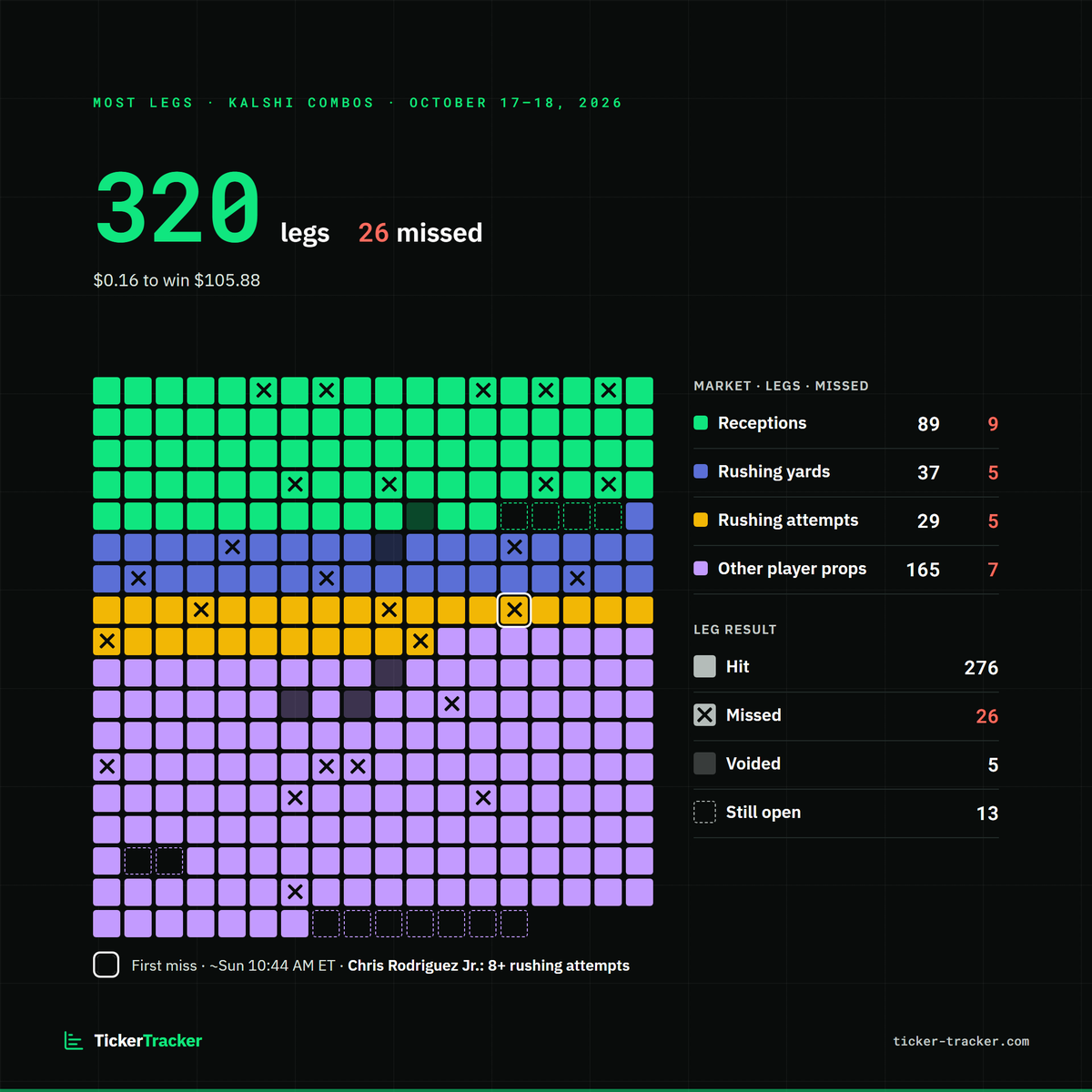Image resolution: width=1092 pixels, height=1092 pixels.
Task: Click the 'legs' word beside 320
Action: pos(305,233)
